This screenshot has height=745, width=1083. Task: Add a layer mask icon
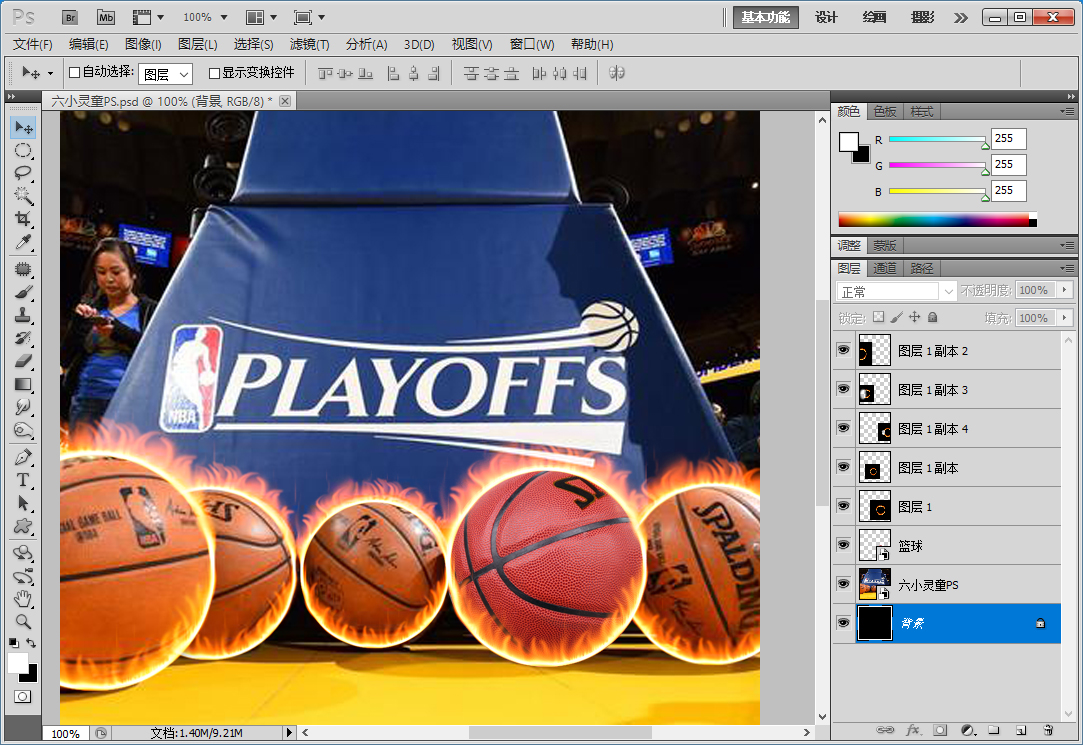[940, 730]
